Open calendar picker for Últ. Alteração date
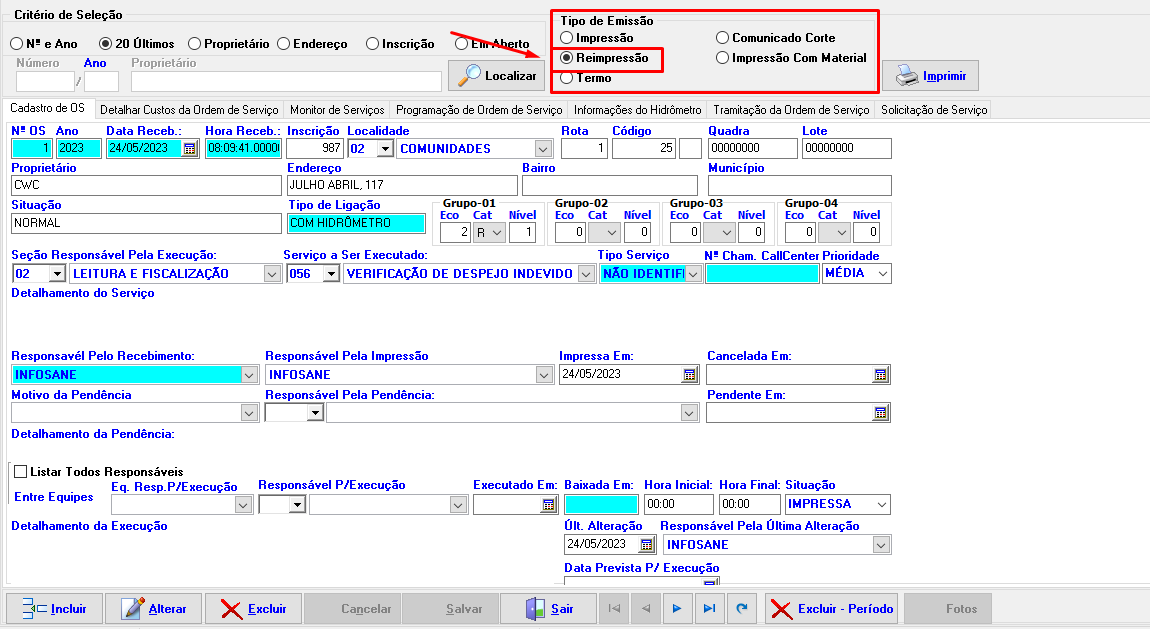The width and height of the screenshot is (1150, 629). point(646,545)
